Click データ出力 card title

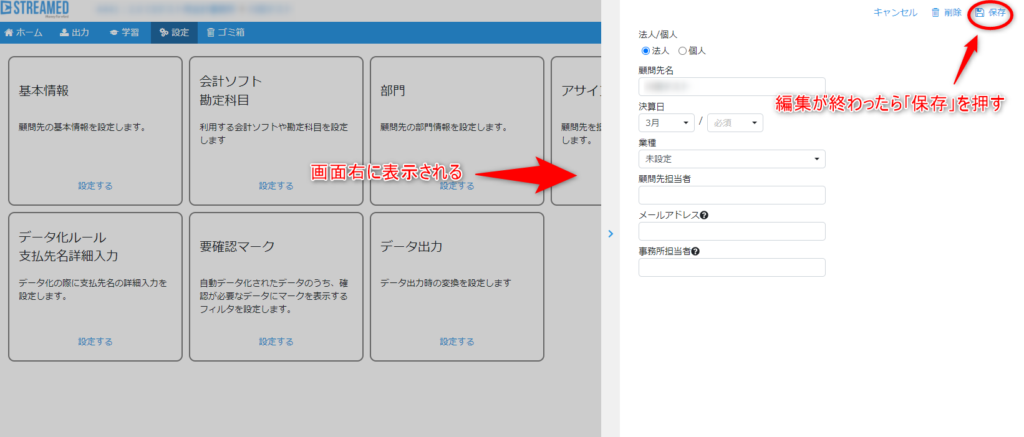point(411,246)
